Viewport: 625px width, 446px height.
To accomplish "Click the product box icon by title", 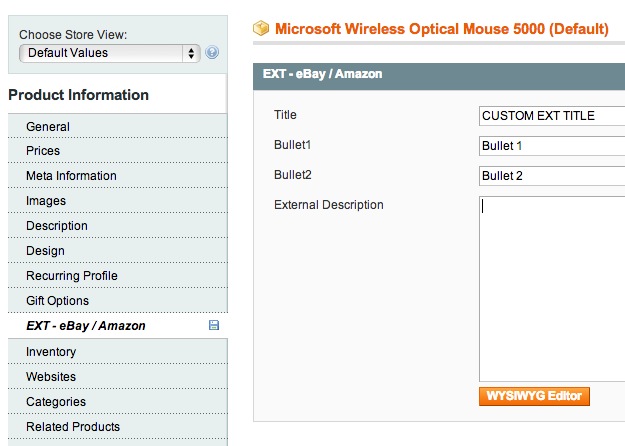I will (x=261, y=28).
